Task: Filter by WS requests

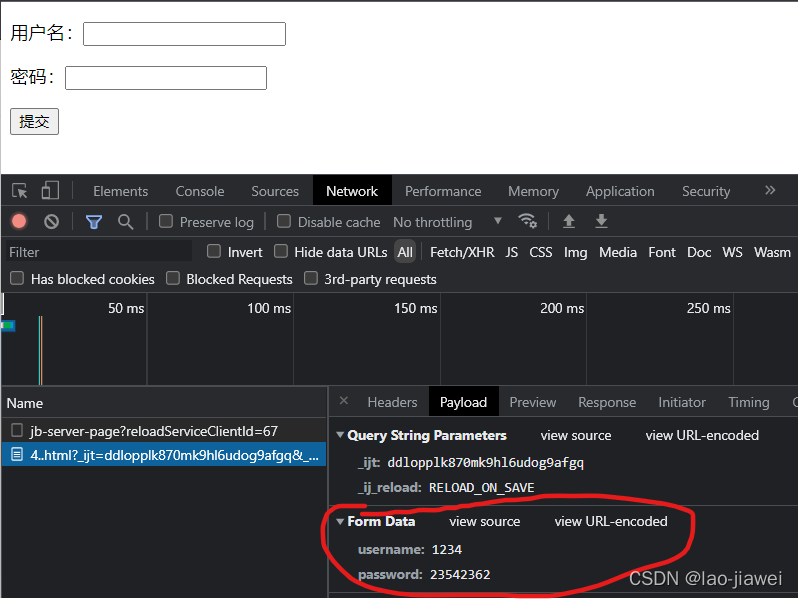Action: [x=732, y=252]
